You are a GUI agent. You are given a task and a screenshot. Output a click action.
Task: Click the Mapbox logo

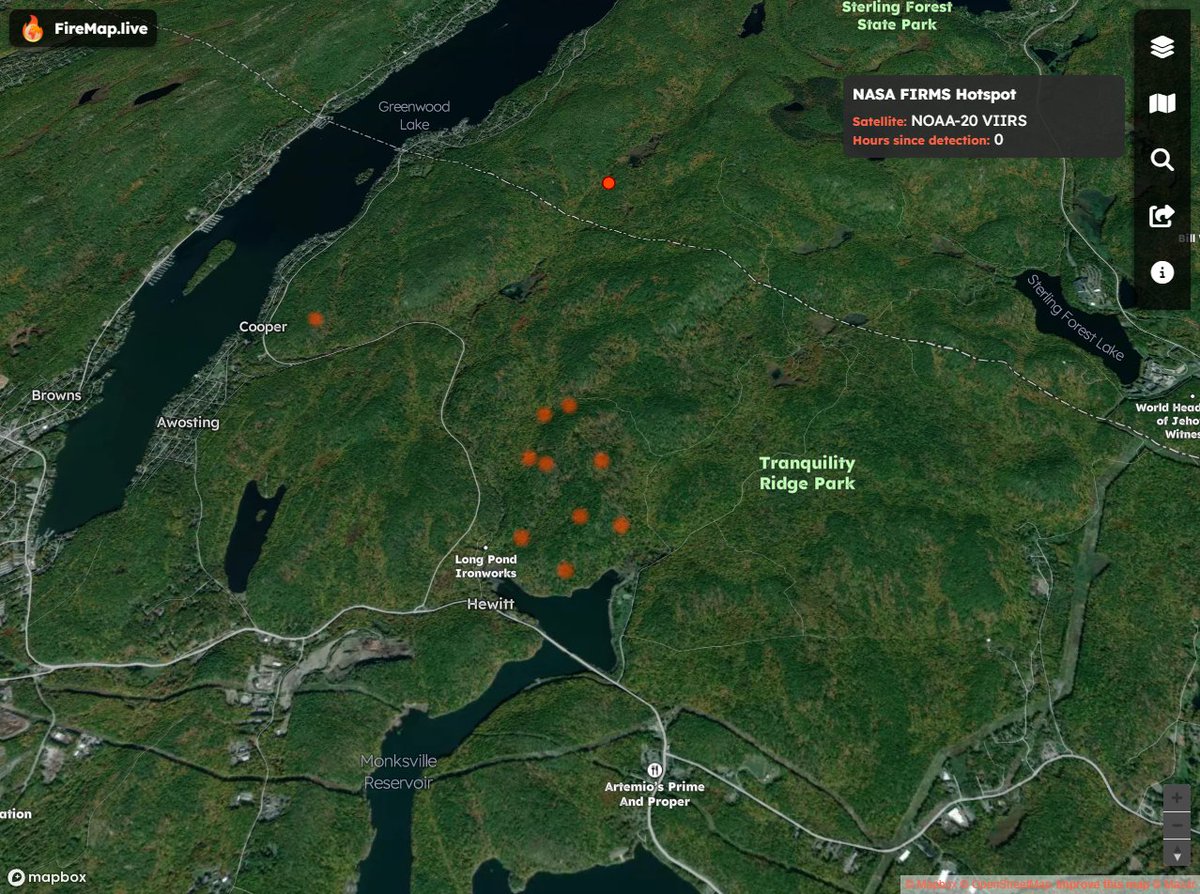pyautogui.click(x=46, y=876)
